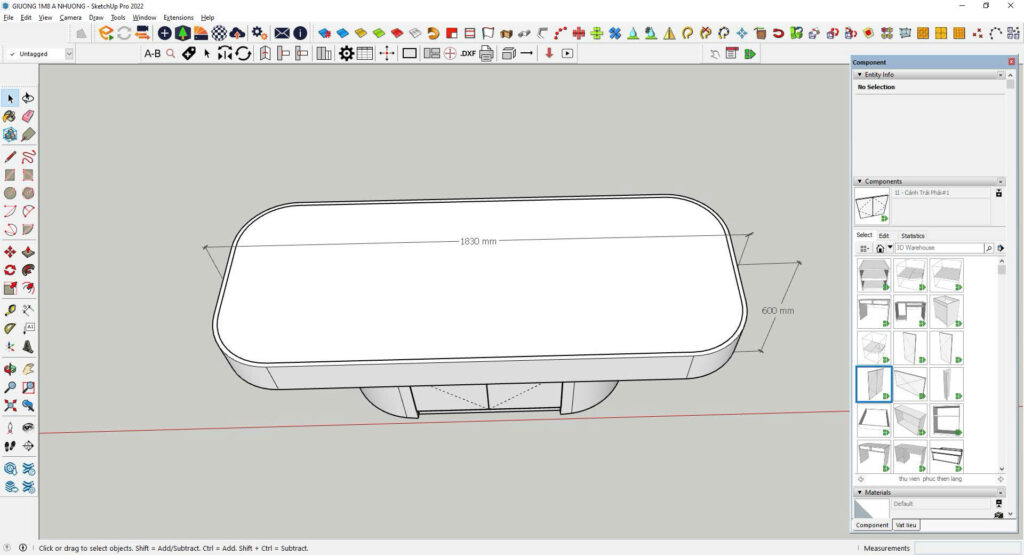Click the home In Model button

coord(880,248)
